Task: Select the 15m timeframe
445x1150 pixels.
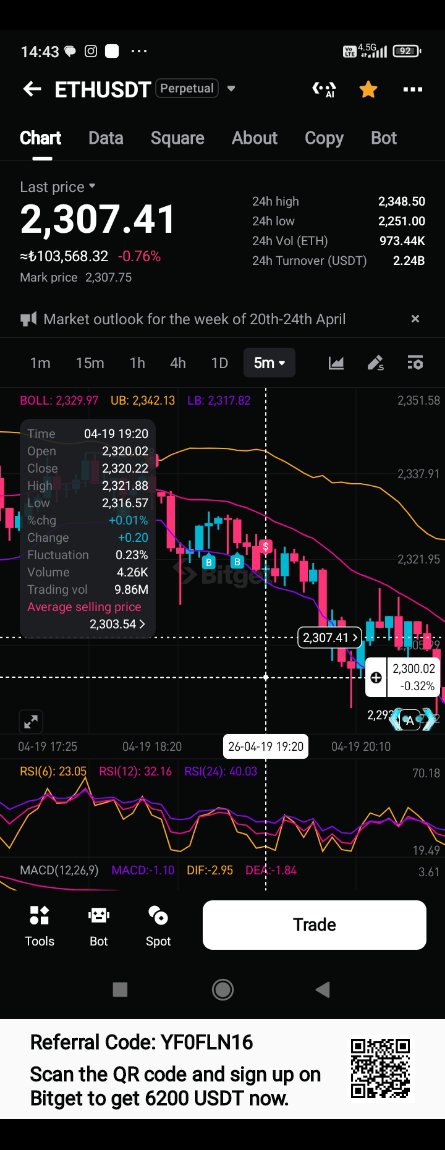Action: coord(89,363)
